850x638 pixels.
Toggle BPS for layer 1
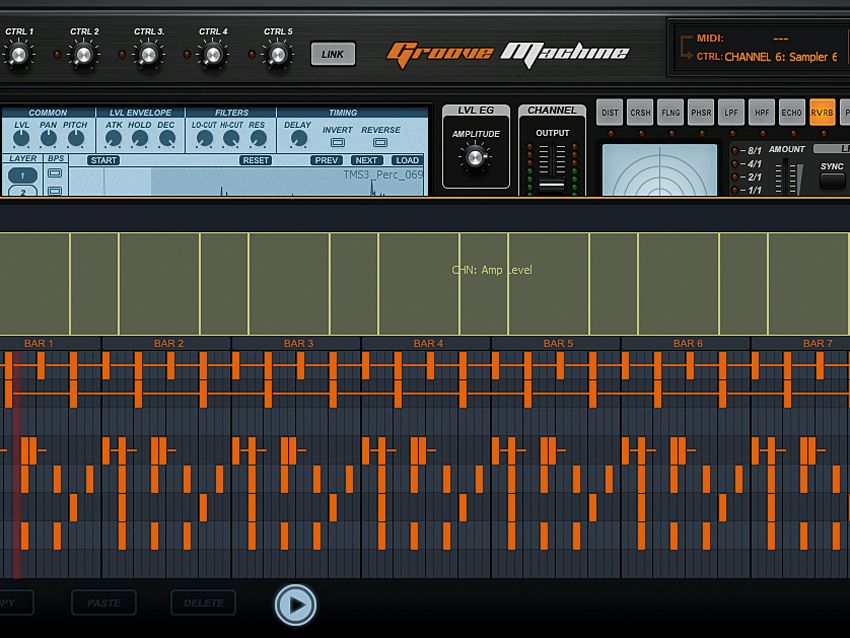click(x=55, y=173)
